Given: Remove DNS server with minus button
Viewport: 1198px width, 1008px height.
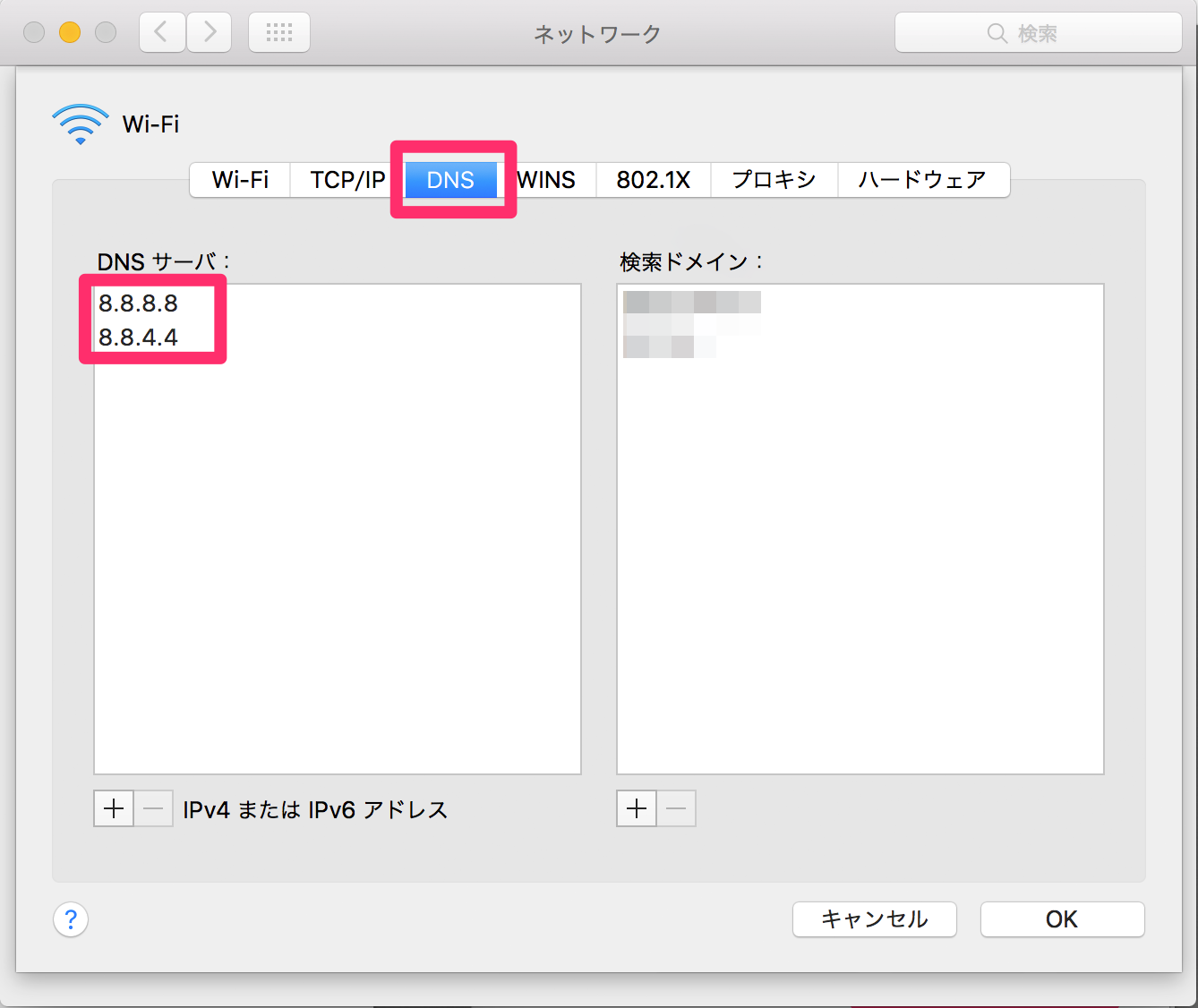Looking at the screenshot, I should [x=153, y=809].
